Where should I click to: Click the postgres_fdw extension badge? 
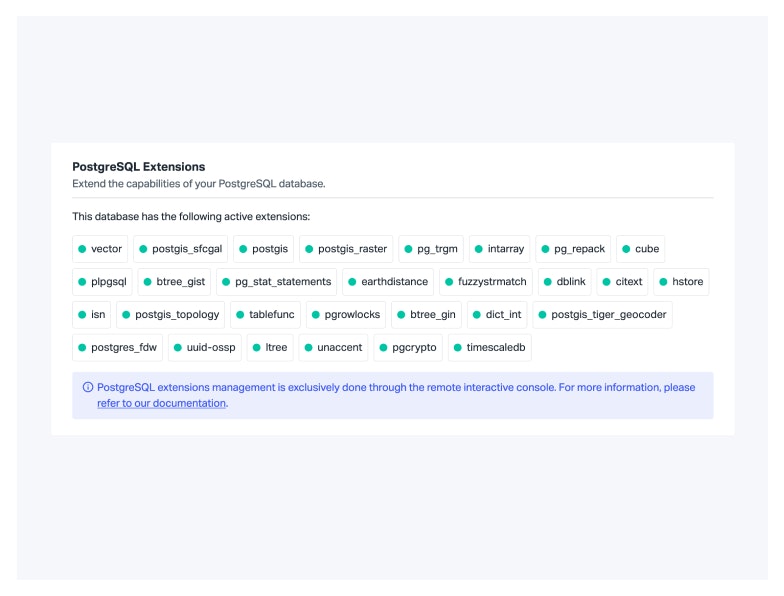[x=117, y=348]
